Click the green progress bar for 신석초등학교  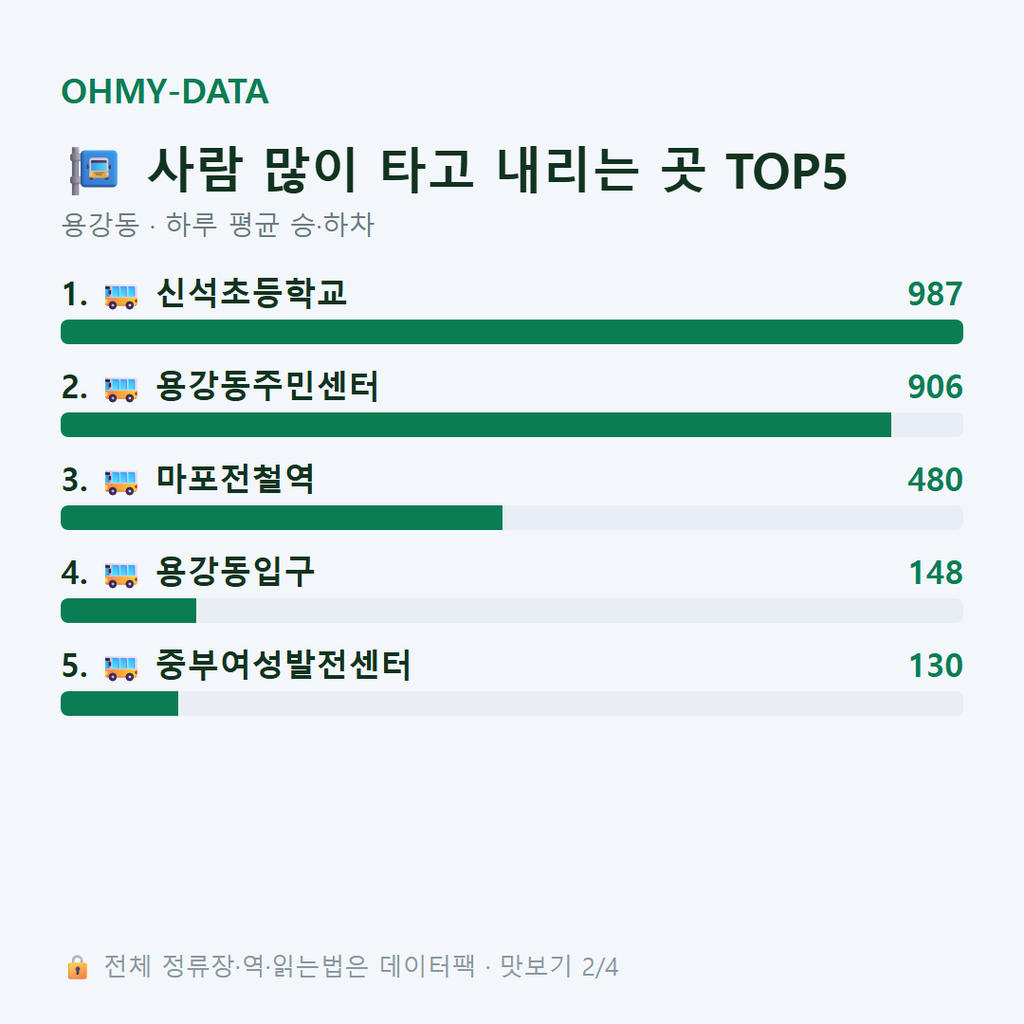(512, 332)
